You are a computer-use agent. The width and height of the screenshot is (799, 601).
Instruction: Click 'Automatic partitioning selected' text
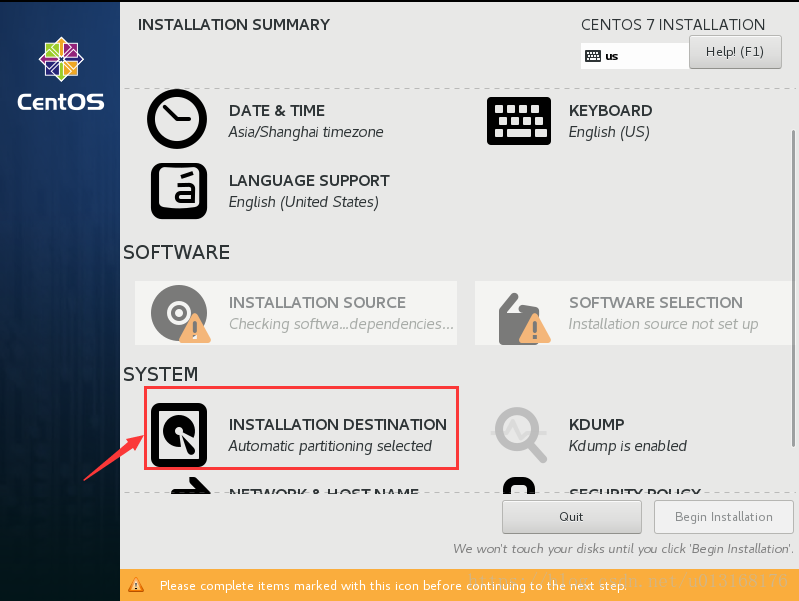click(x=330, y=446)
